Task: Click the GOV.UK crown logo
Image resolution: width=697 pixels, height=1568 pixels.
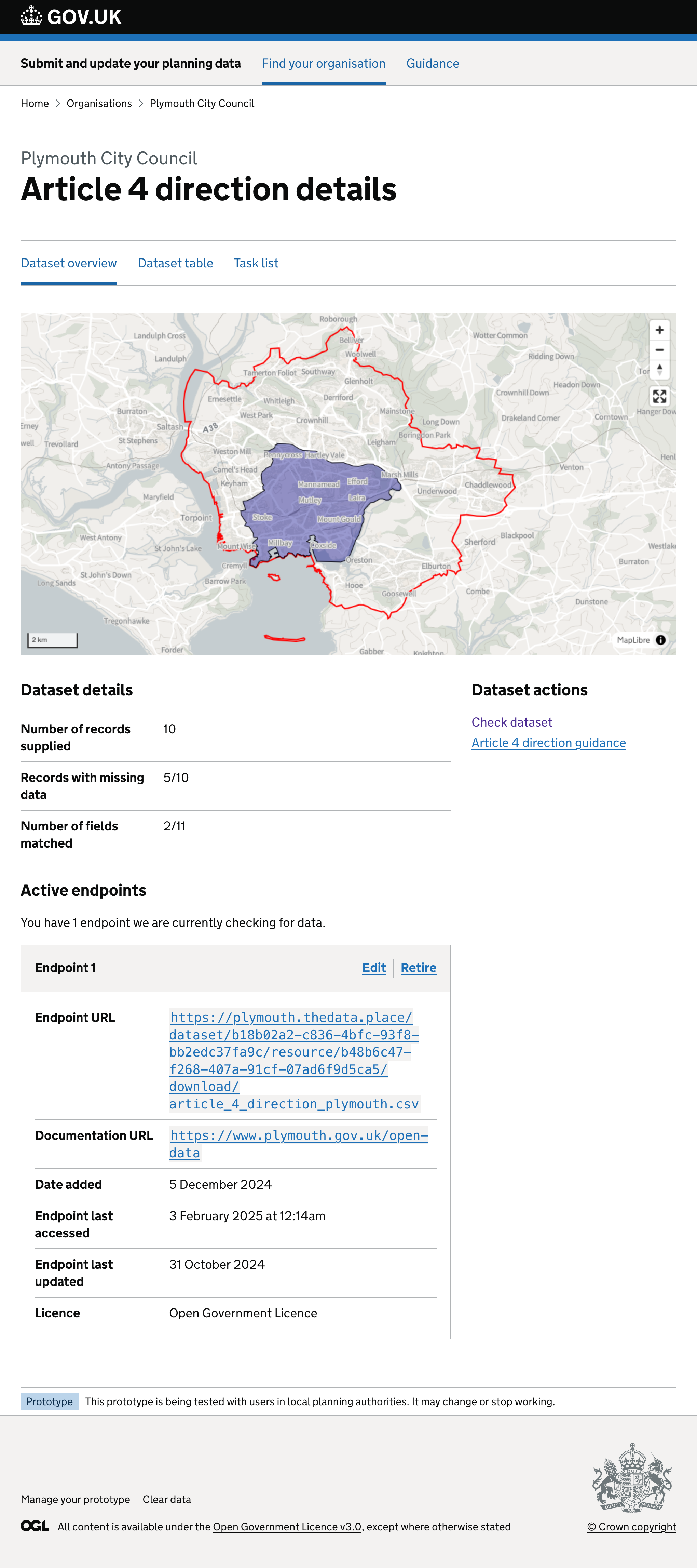Action: [x=32, y=16]
